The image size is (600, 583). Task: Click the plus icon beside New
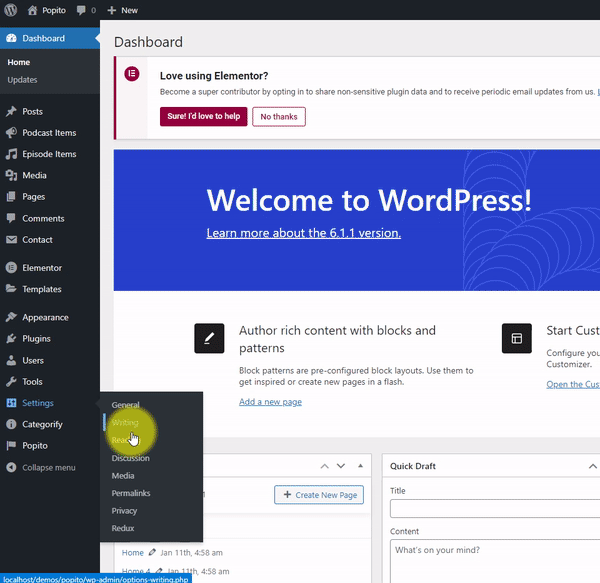coord(111,10)
